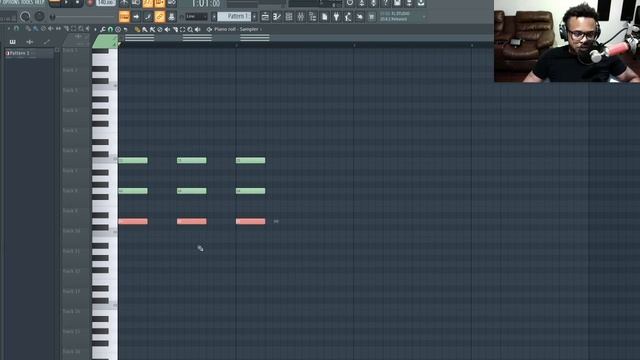This screenshot has width=640, height=360.
Task: Open the Piano roll window button
Action: click(x=277, y=16)
